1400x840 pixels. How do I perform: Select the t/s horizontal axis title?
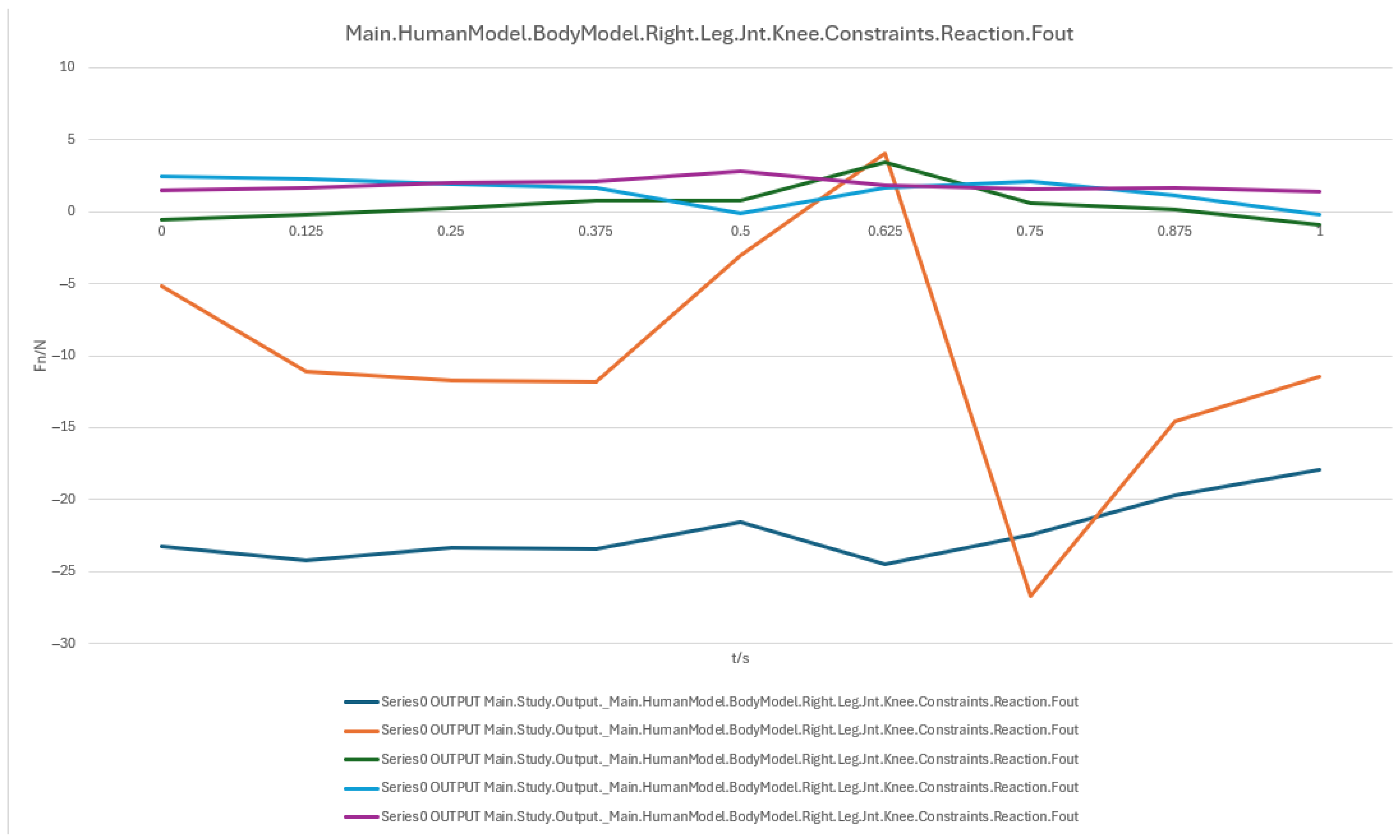(x=740, y=658)
